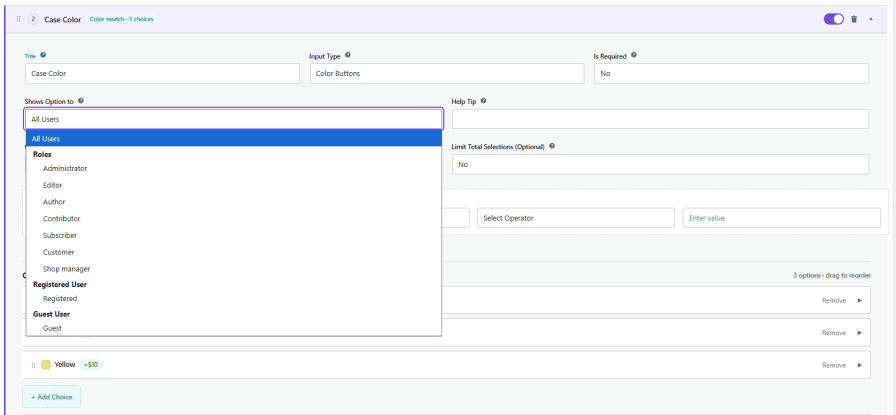This screenshot has width=896, height=415.
Task: Remove the second color choice
Action: coord(834,333)
